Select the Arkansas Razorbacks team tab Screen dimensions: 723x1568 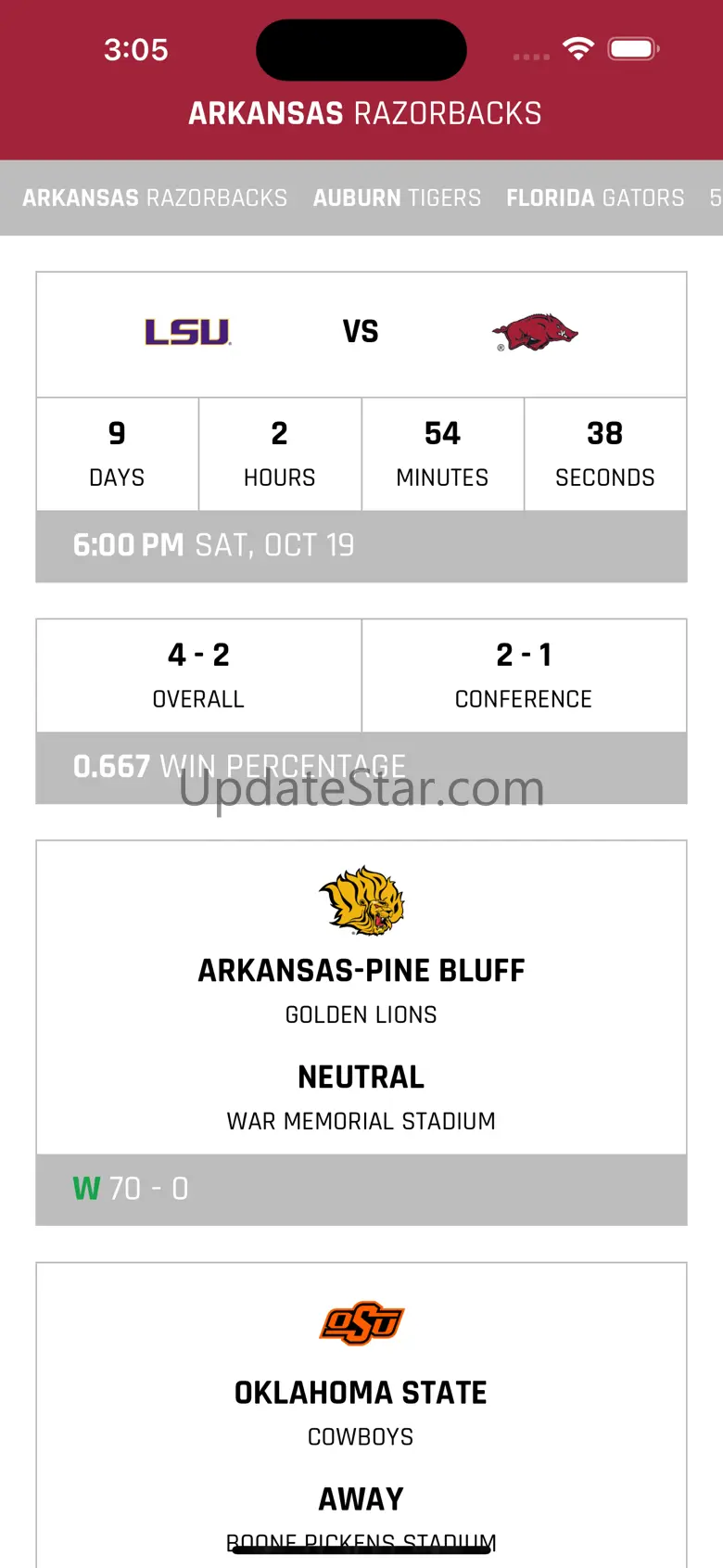click(155, 198)
